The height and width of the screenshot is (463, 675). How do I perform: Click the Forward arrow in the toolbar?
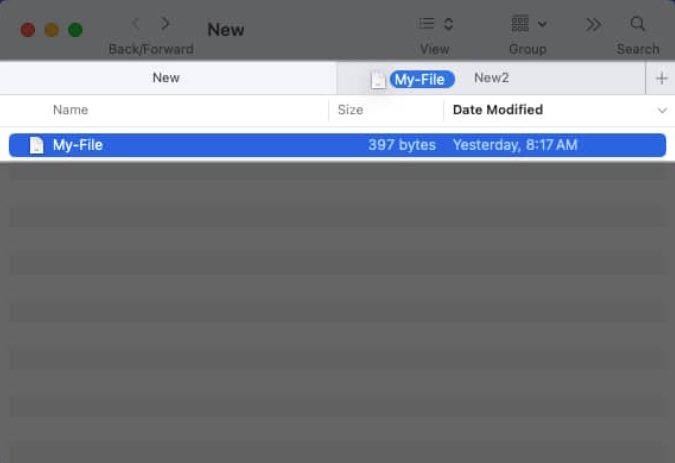click(166, 24)
